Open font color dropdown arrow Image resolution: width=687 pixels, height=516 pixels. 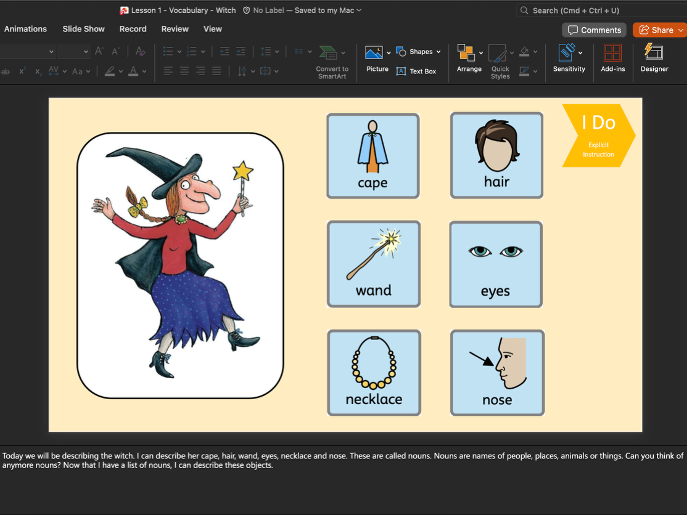pos(144,71)
